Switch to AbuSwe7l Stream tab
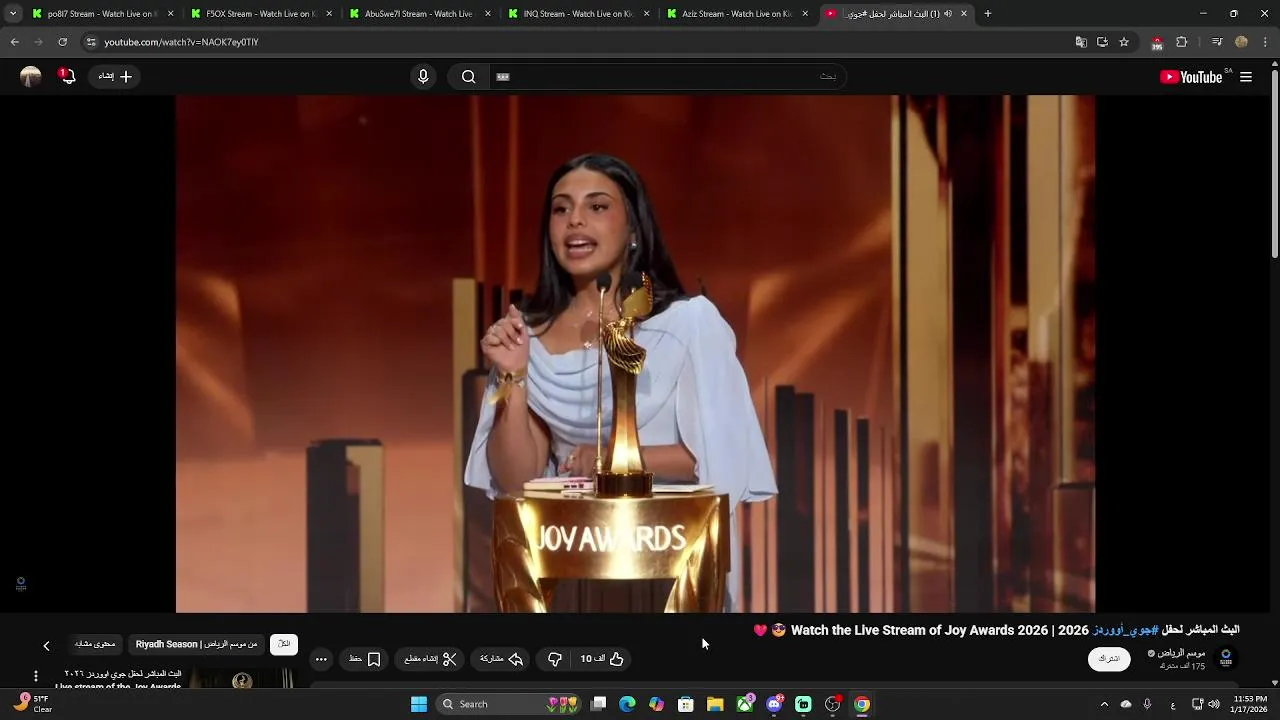1280x720 pixels. [x=418, y=14]
